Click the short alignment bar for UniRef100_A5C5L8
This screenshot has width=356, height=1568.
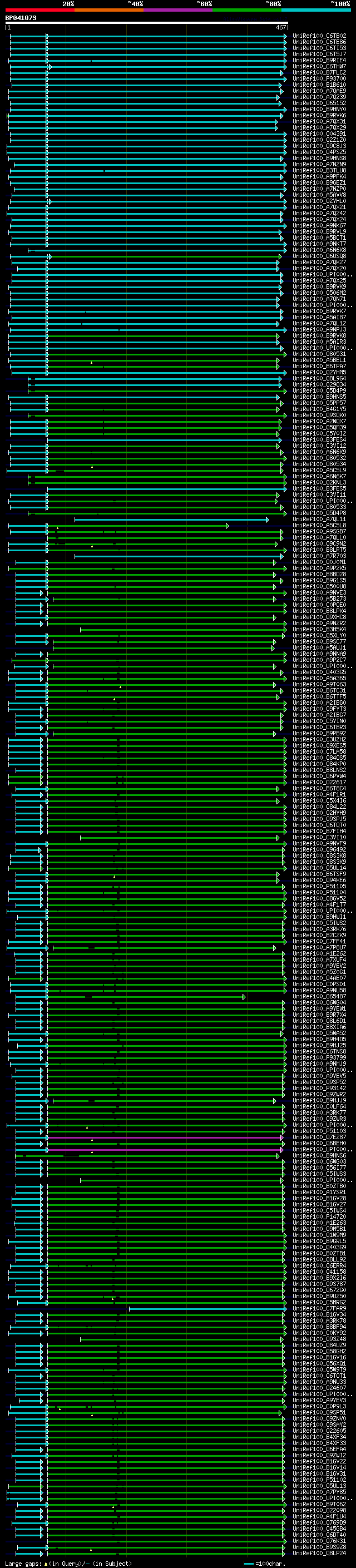(x=118, y=525)
